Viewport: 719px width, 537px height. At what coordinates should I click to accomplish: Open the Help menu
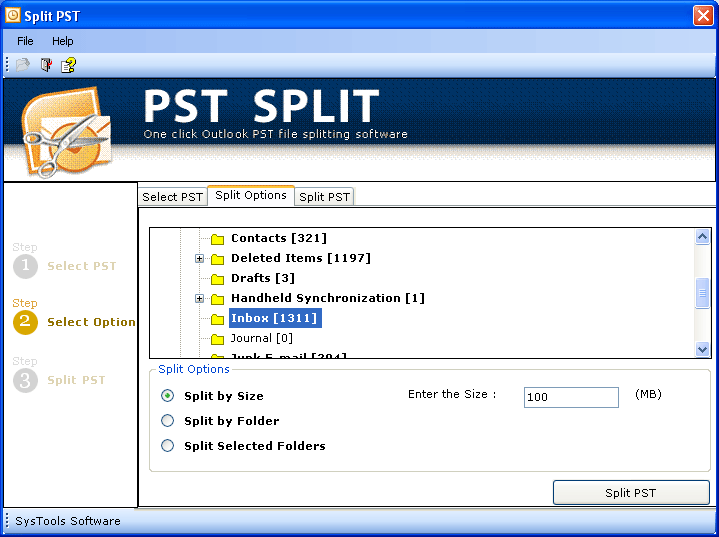63,41
